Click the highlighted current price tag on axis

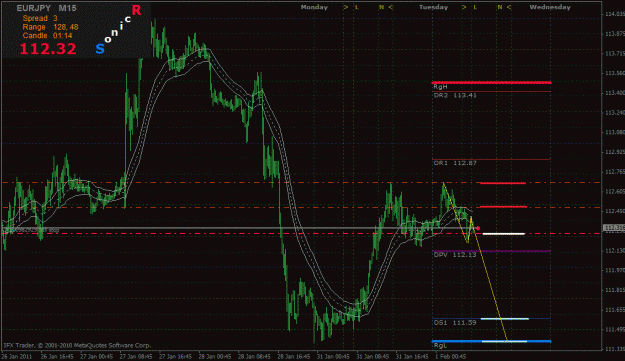tap(614, 228)
